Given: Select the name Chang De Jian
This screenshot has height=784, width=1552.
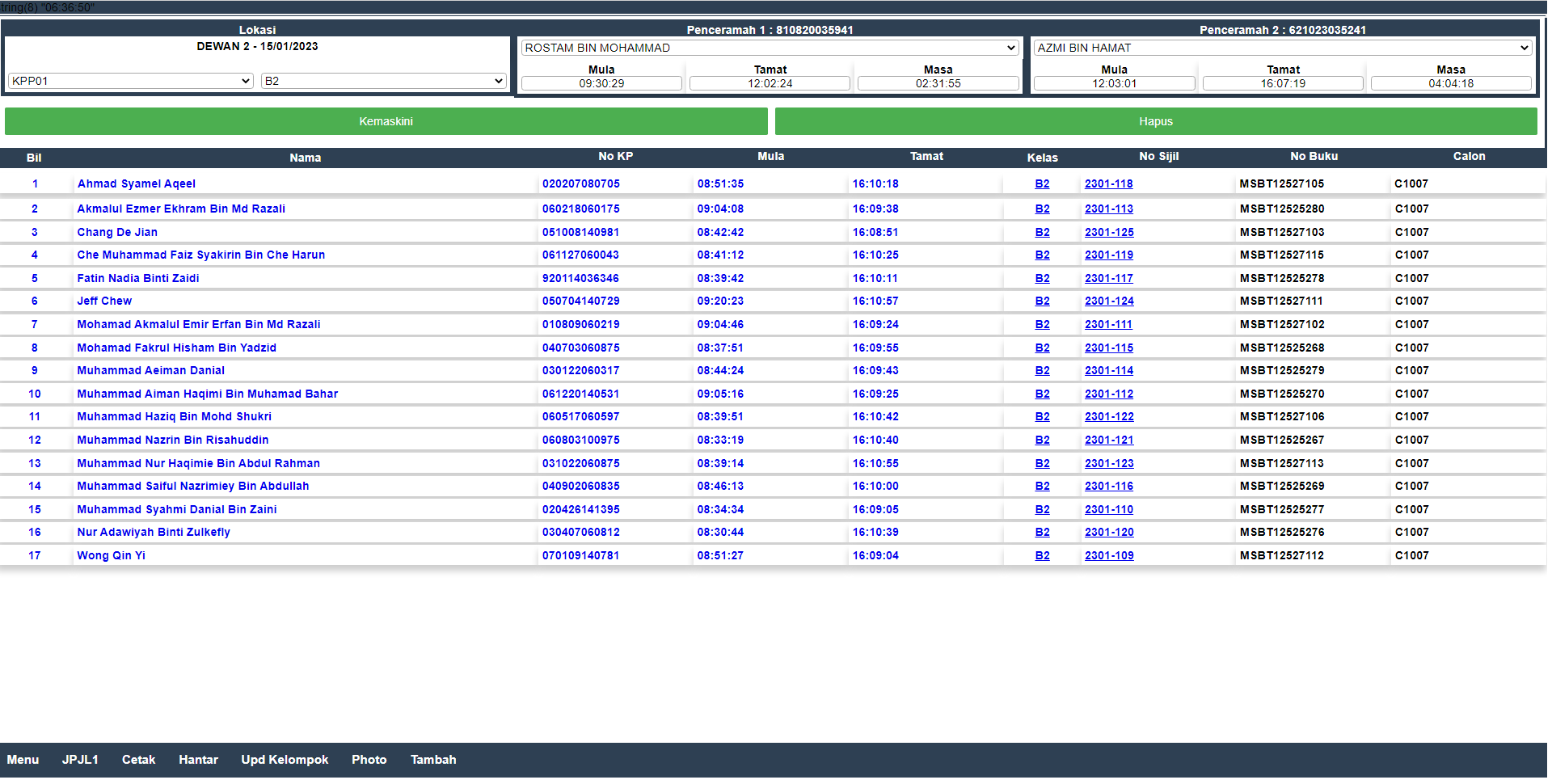Looking at the screenshot, I should [117, 233].
